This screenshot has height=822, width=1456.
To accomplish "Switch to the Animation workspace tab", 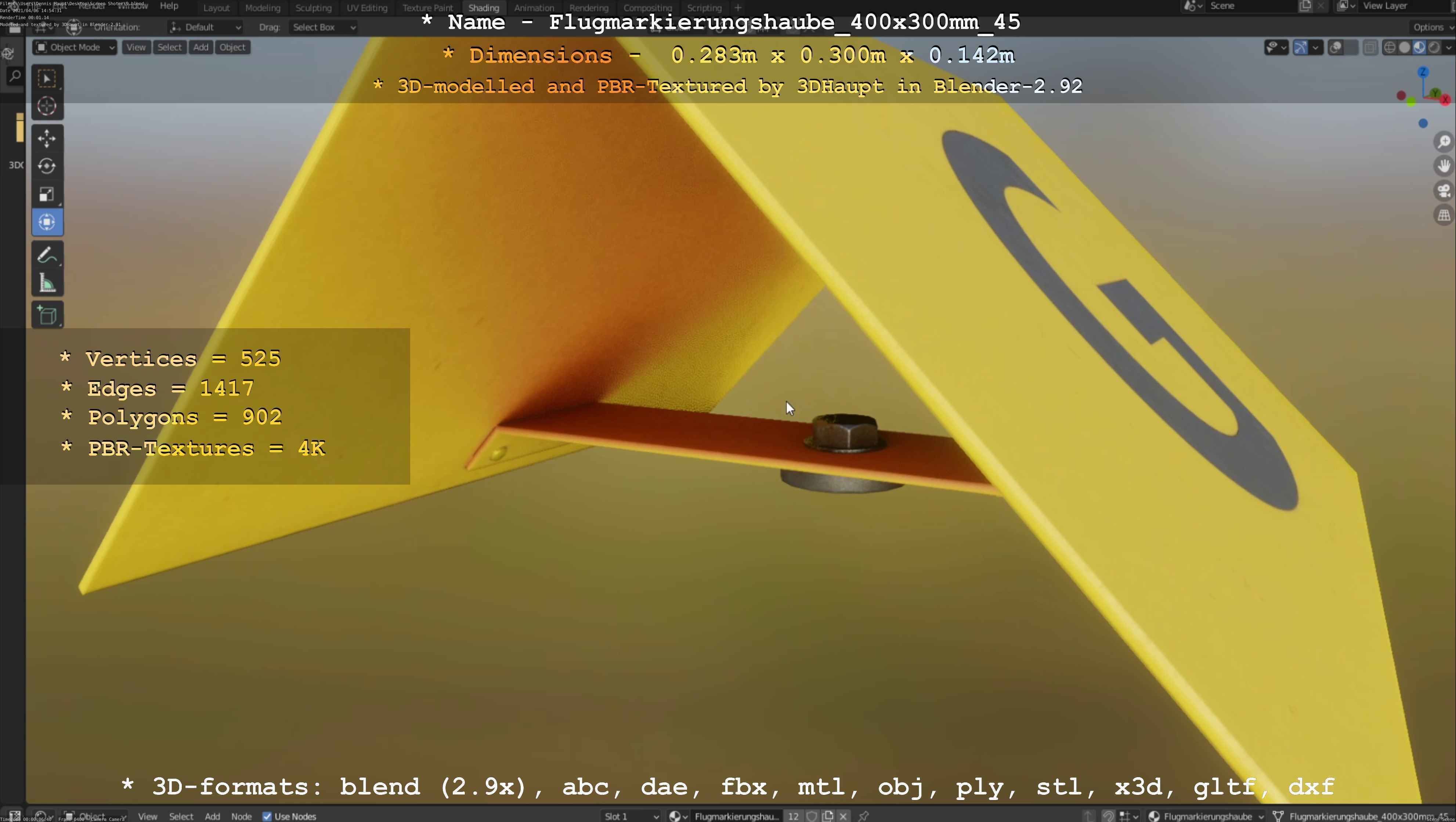I will pyautogui.click(x=534, y=8).
